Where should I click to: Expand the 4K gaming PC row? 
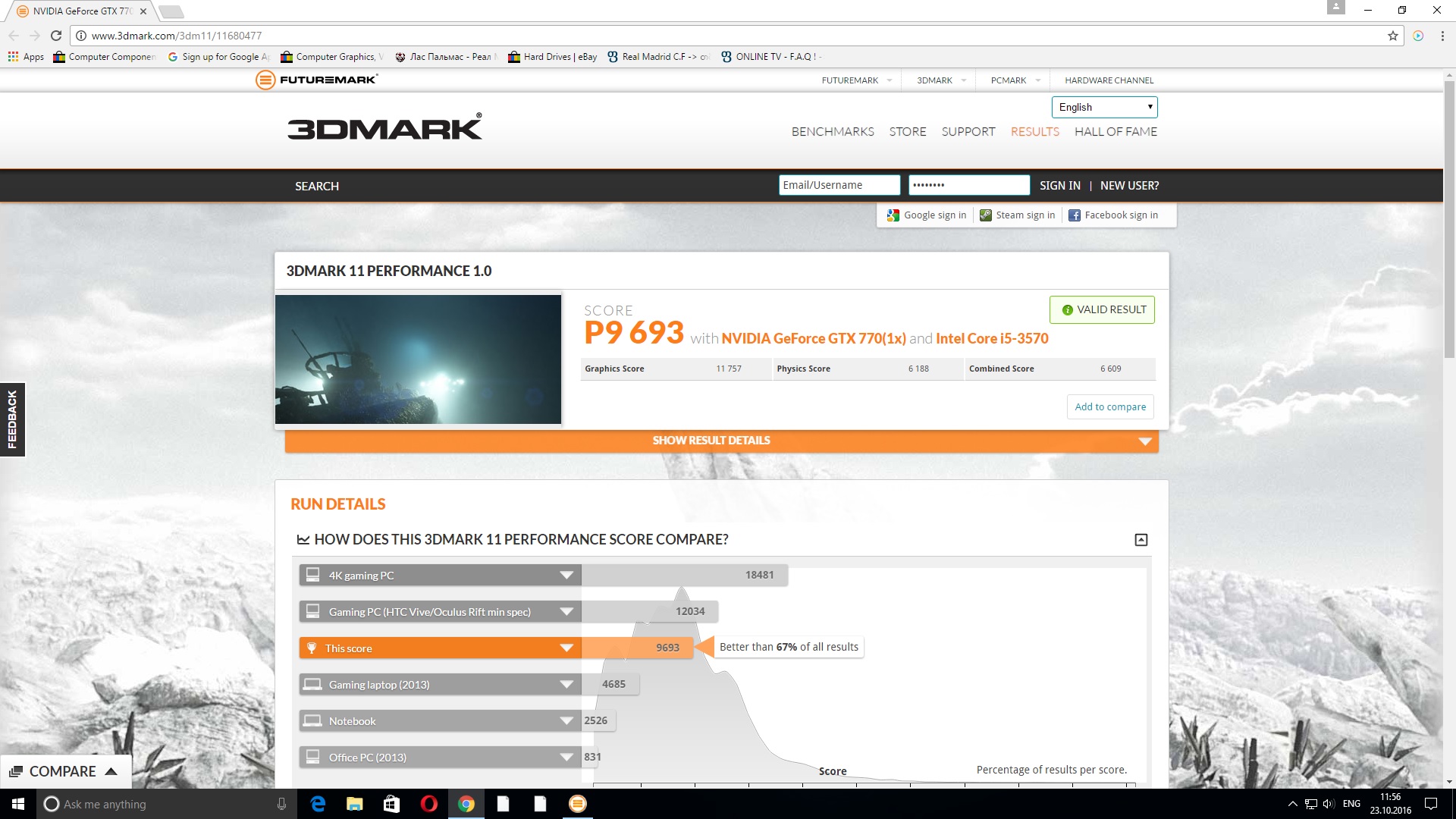pyautogui.click(x=566, y=576)
